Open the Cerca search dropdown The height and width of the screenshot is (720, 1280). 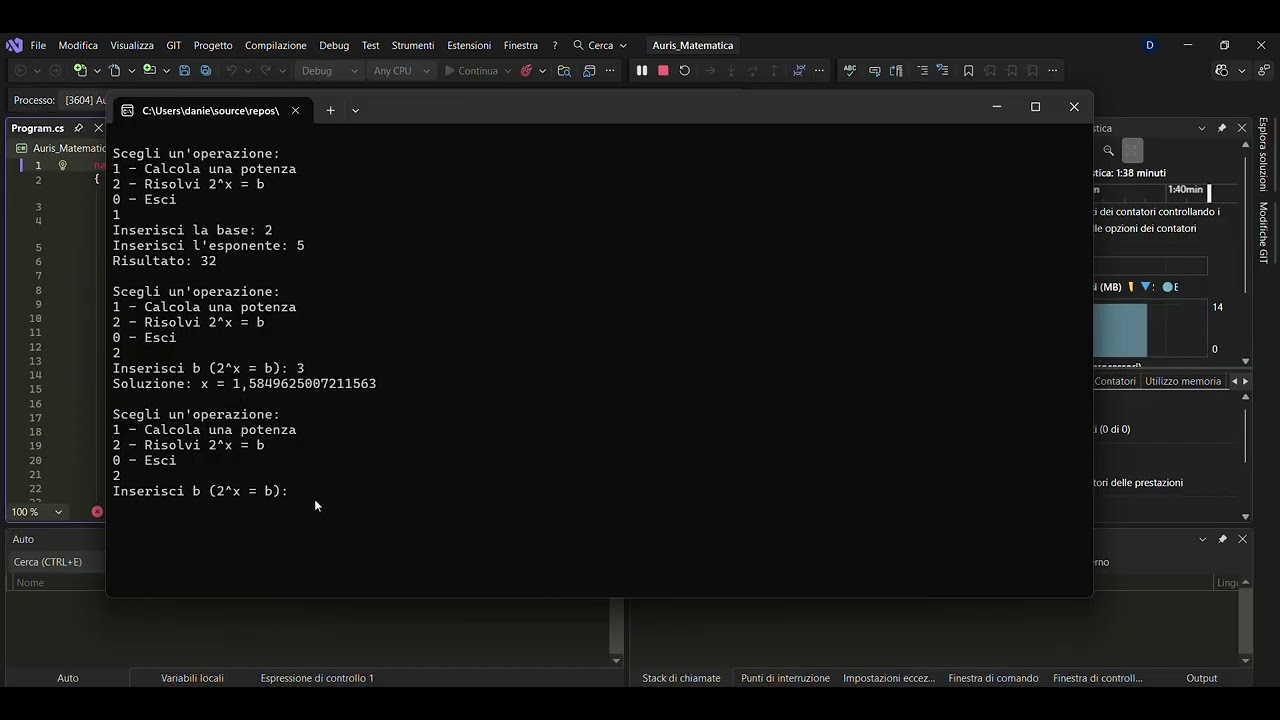point(600,45)
